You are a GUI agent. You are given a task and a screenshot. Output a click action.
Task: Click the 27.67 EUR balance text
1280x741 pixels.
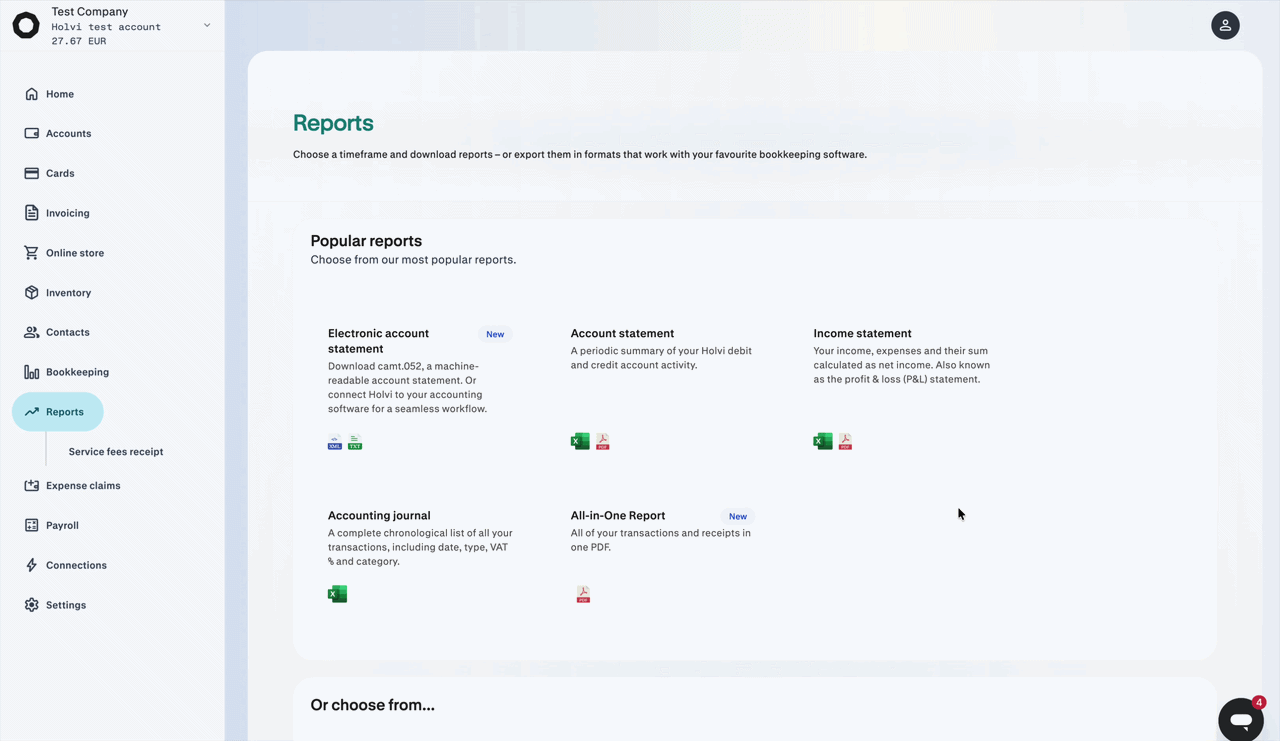click(79, 41)
